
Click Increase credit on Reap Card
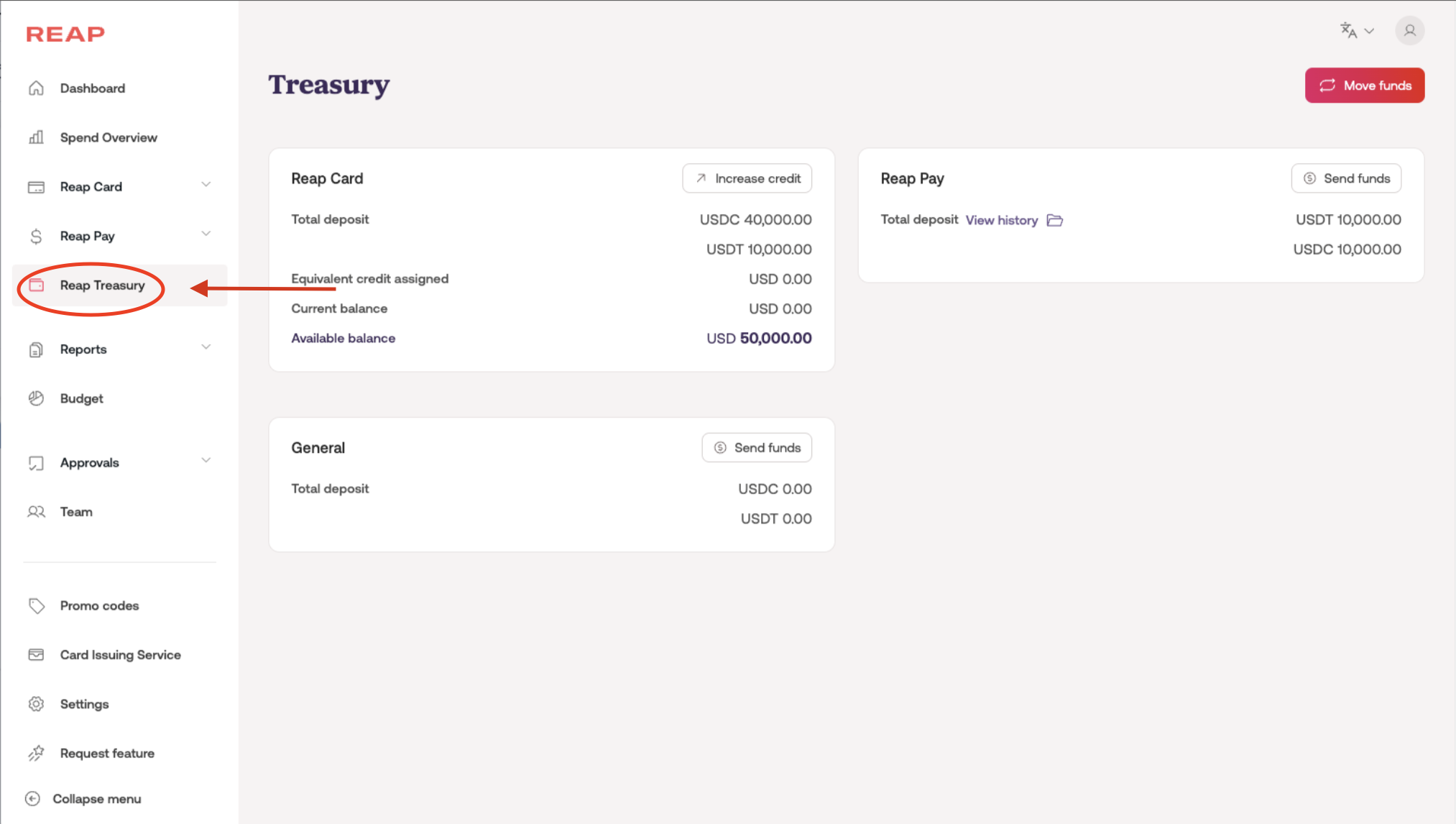click(747, 178)
